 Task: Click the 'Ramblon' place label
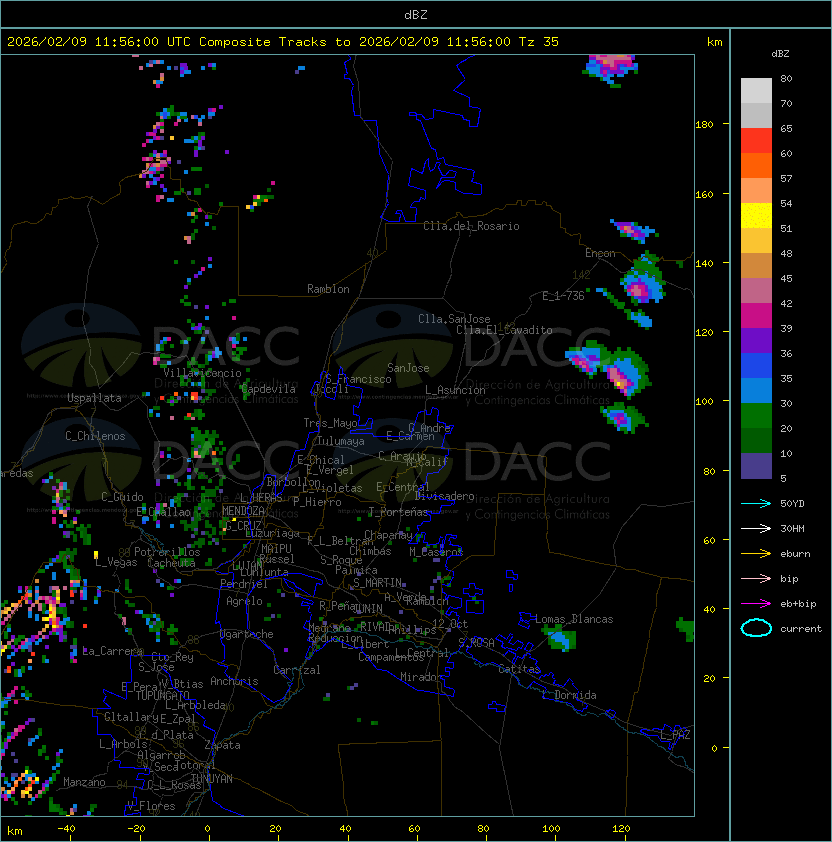pos(328,289)
